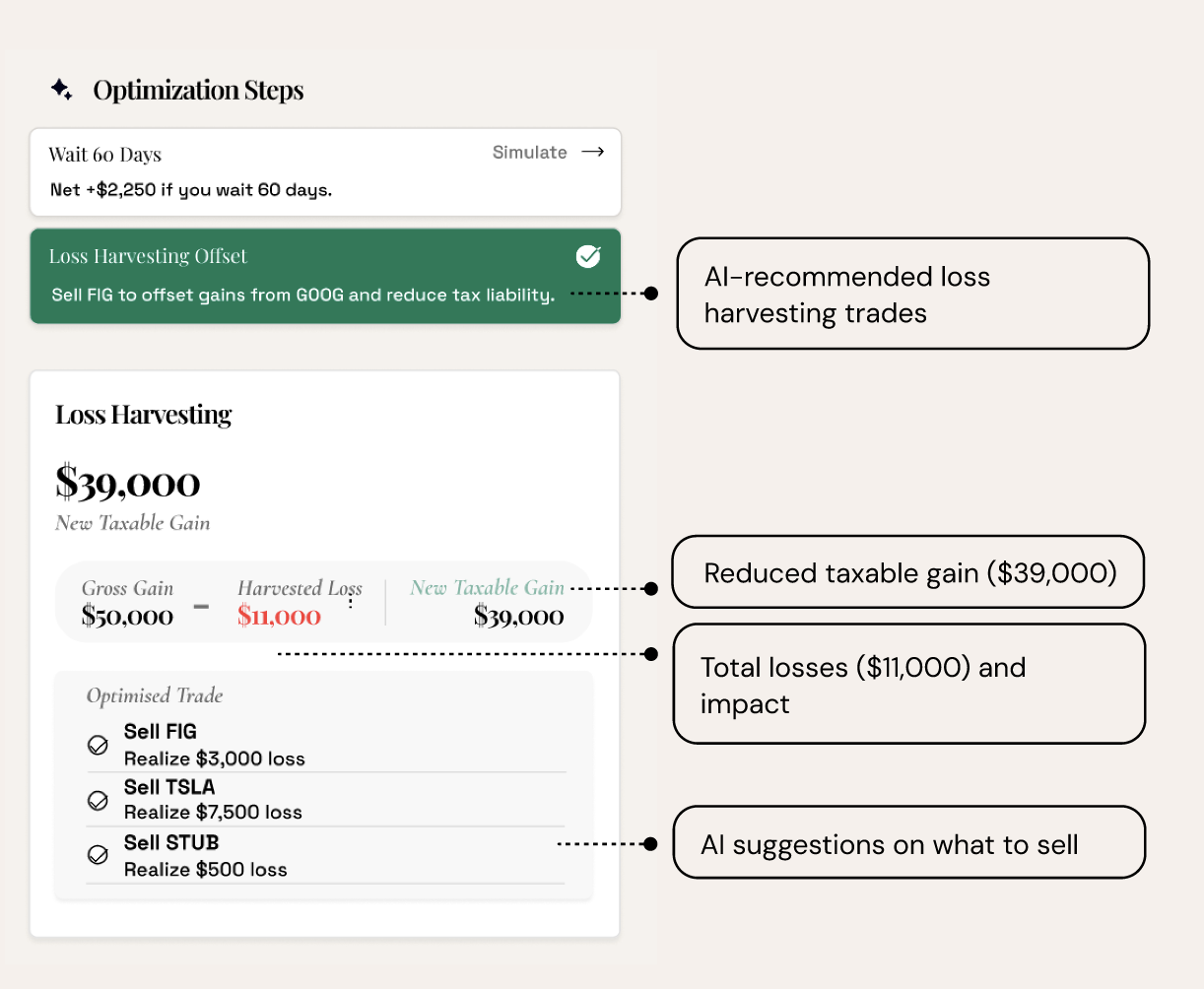Click the New Taxable Gain caption under large figure
This screenshot has height=989, width=1204.
click(133, 523)
